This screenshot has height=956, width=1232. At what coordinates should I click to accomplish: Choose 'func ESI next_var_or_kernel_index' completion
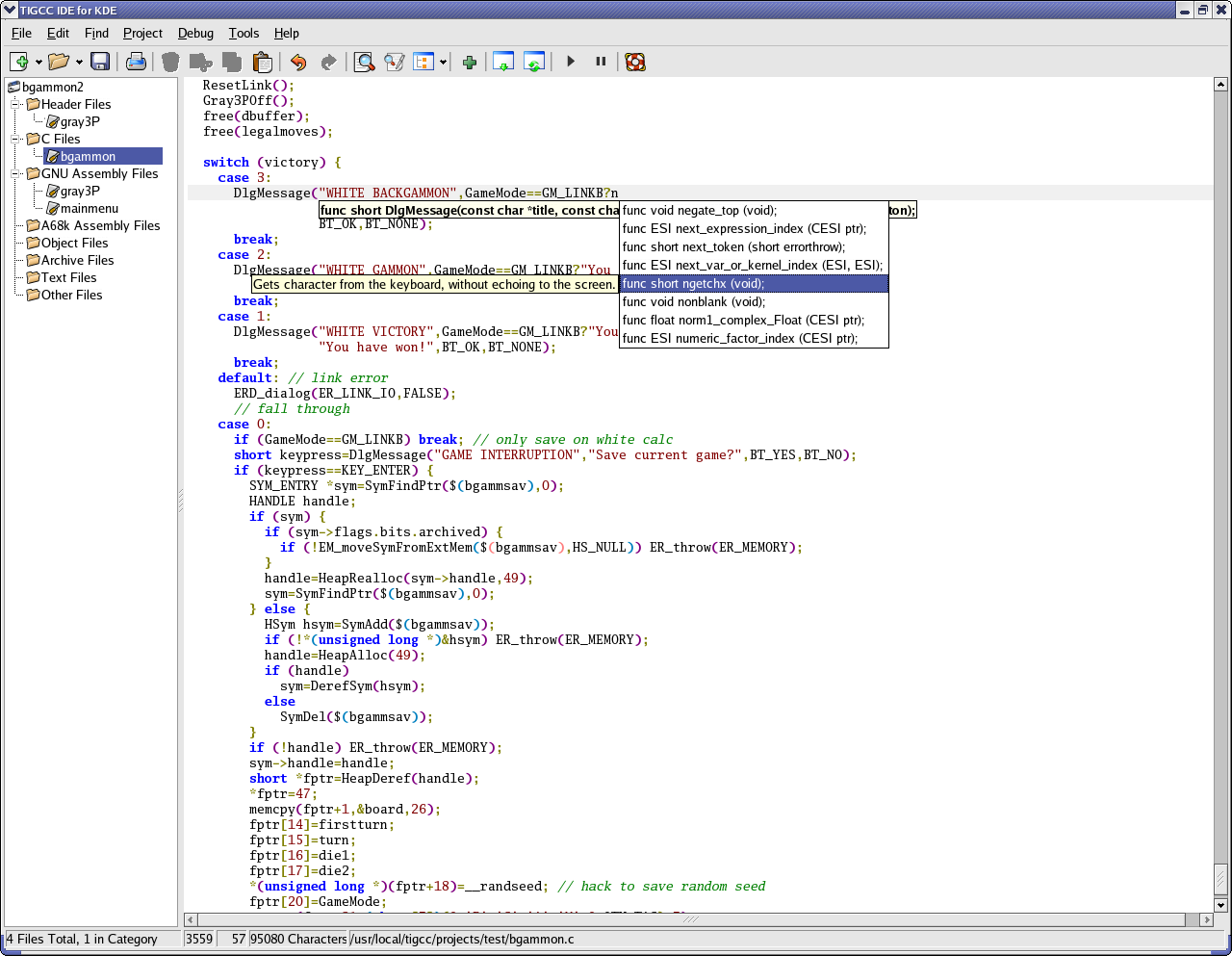coord(754,265)
